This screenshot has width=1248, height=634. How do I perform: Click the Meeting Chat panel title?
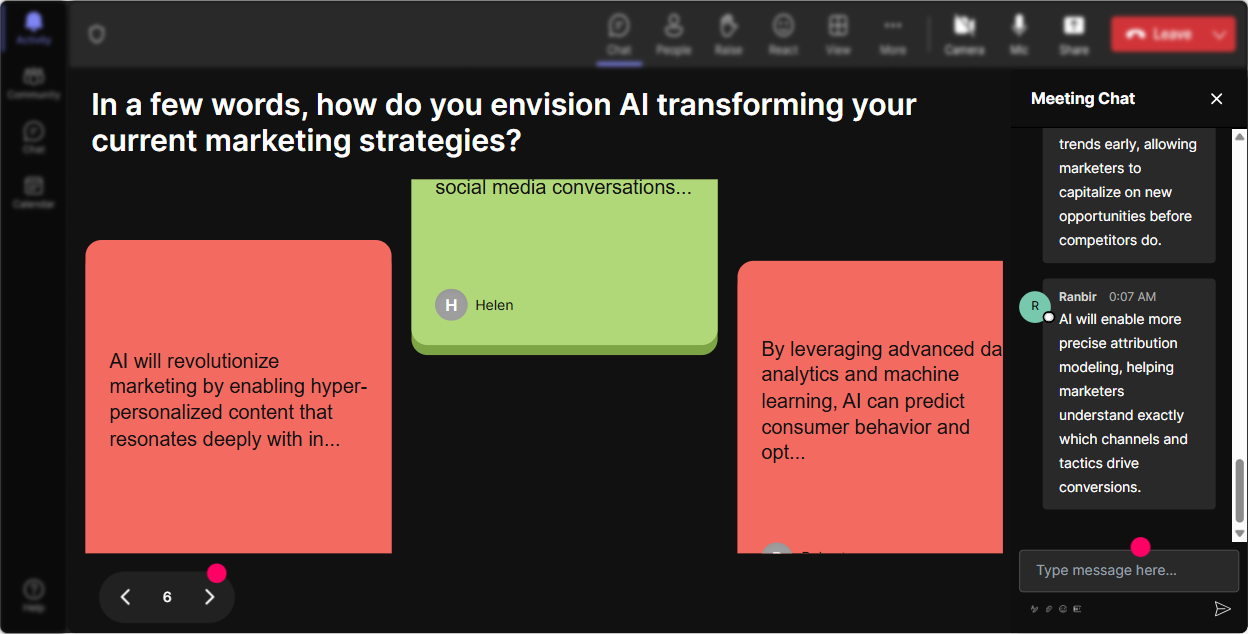[1083, 98]
